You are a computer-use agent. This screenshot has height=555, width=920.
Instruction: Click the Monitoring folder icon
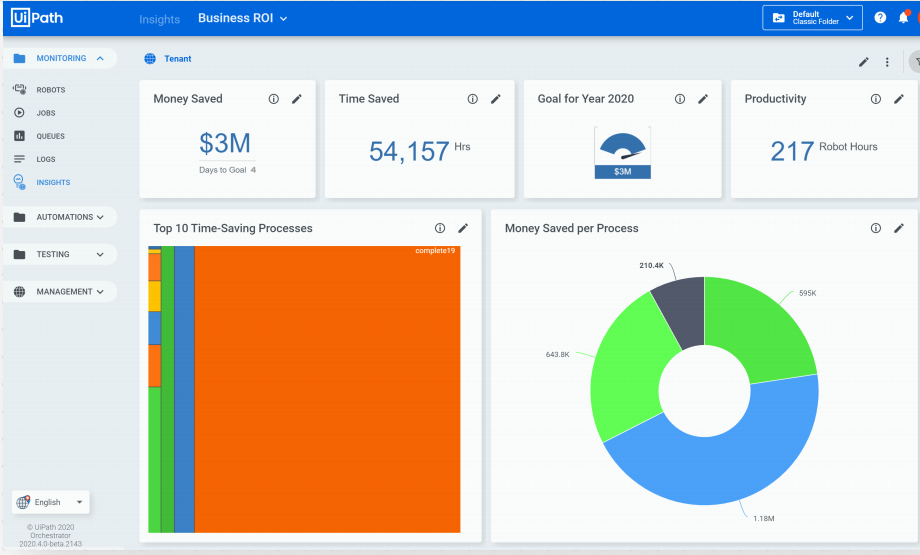click(19, 58)
